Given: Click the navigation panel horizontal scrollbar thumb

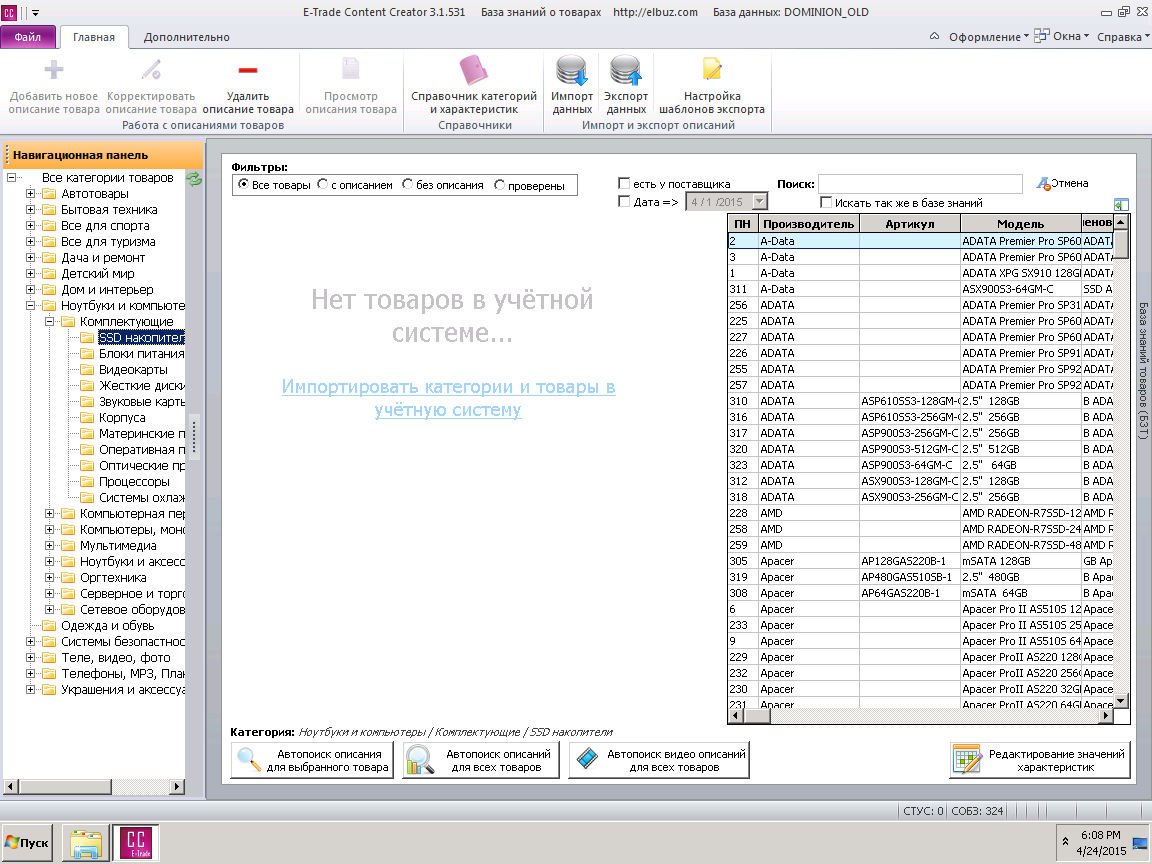Looking at the screenshot, I should pyautogui.click(x=65, y=787).
